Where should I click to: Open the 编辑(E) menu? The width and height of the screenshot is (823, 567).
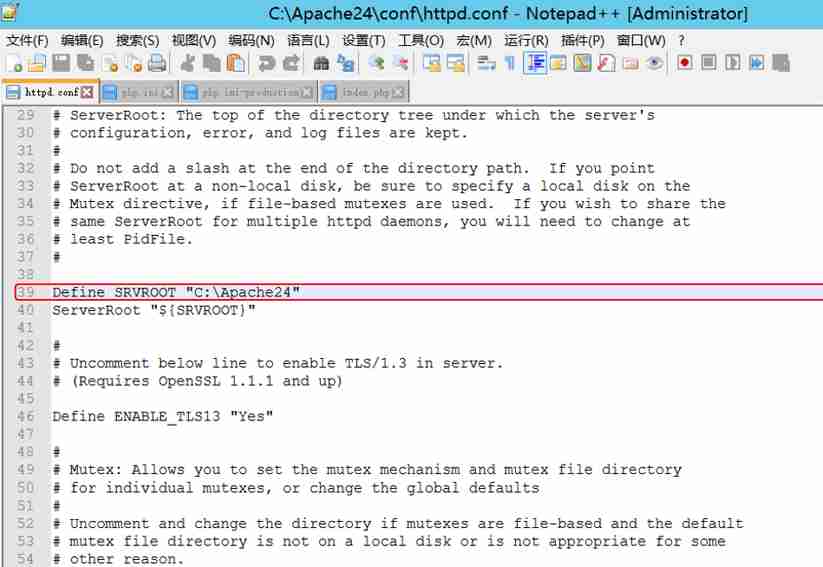coord(82,40)
